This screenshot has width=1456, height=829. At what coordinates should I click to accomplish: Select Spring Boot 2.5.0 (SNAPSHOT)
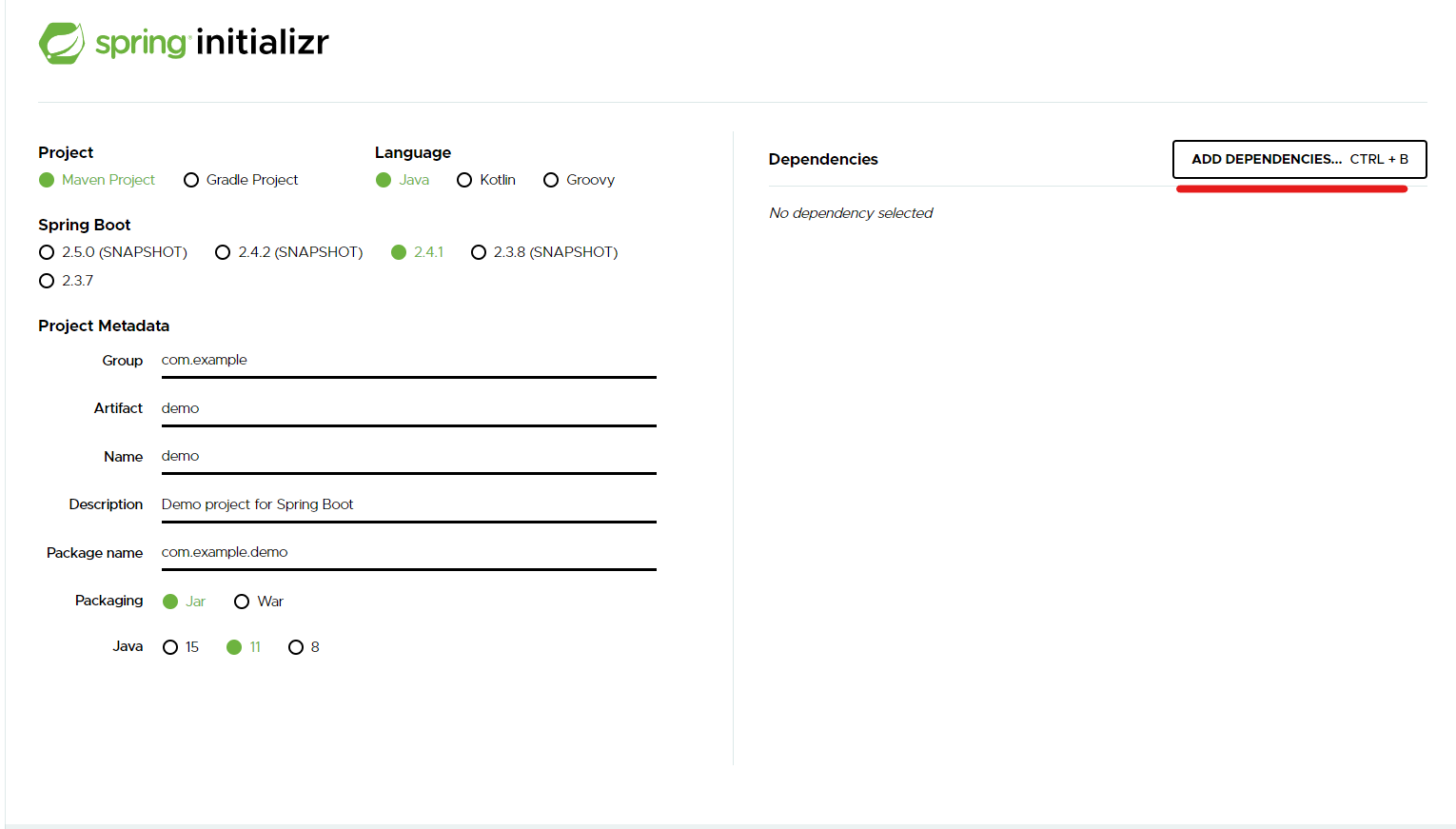113,252
